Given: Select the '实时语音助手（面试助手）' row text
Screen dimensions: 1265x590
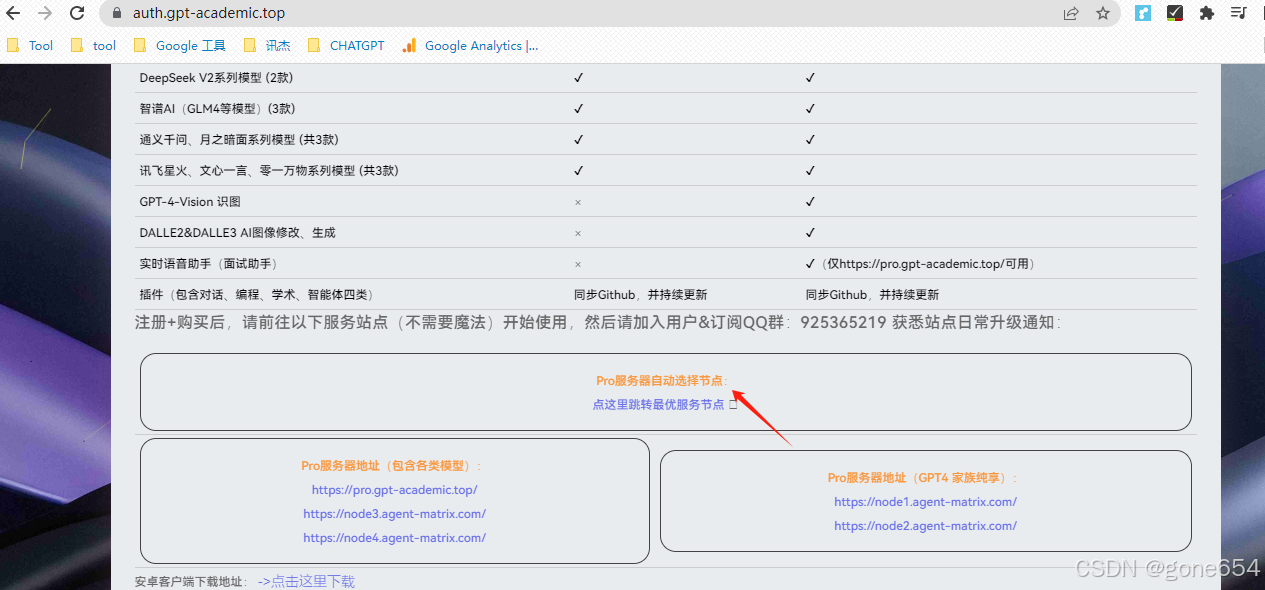Looking at the screenshot, I should [208, 264].
